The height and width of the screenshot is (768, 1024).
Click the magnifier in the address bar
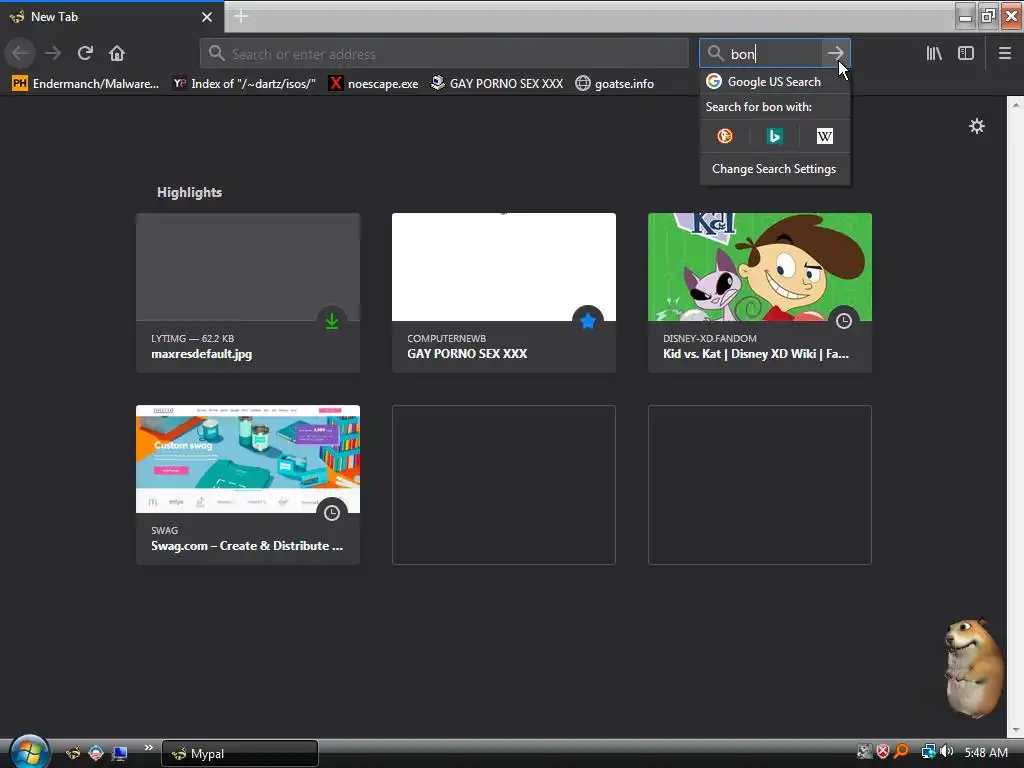pyautogui.click(x=217, y=54)
